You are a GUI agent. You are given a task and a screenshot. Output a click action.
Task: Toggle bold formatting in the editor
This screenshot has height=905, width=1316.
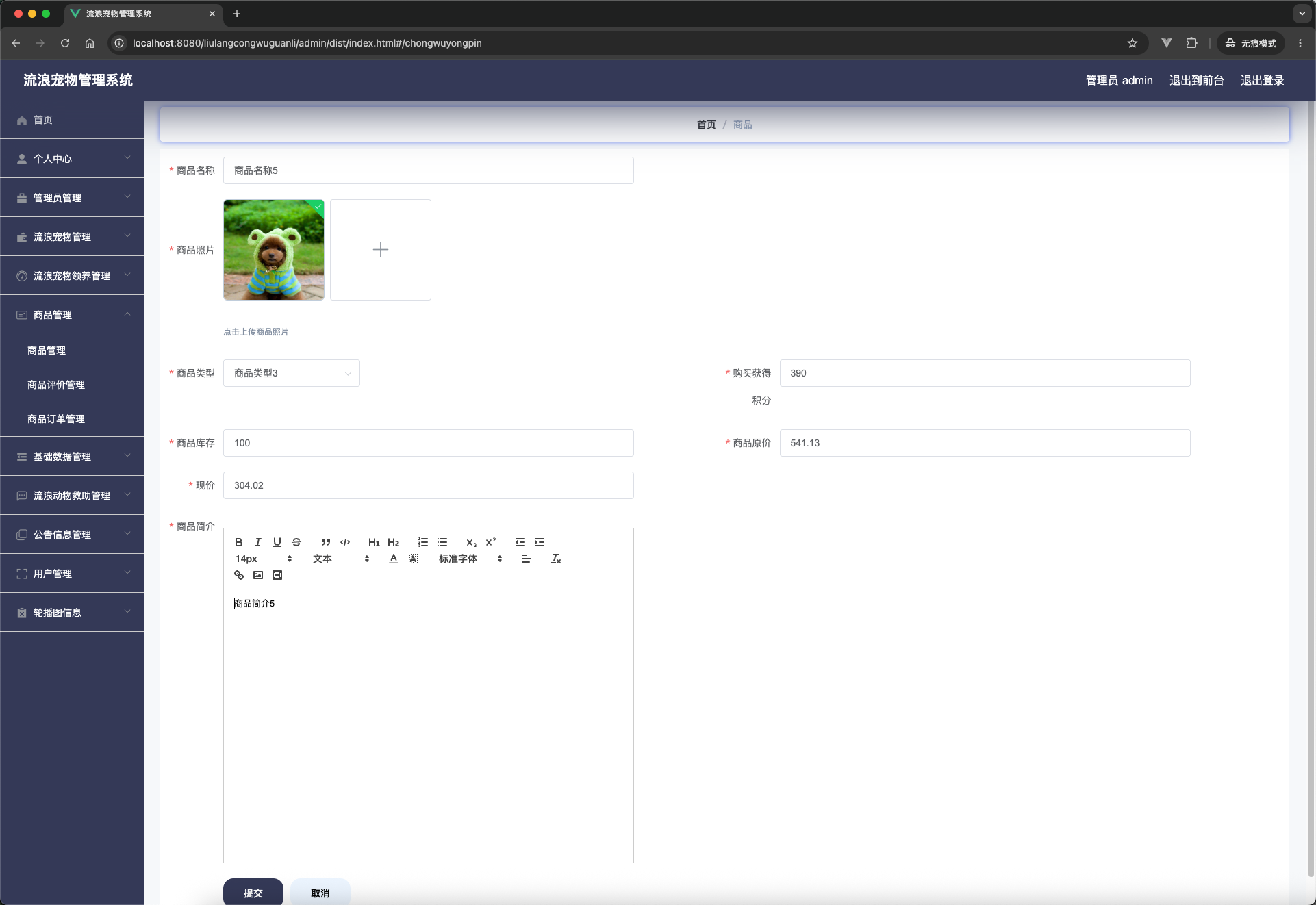pos(239,542)
